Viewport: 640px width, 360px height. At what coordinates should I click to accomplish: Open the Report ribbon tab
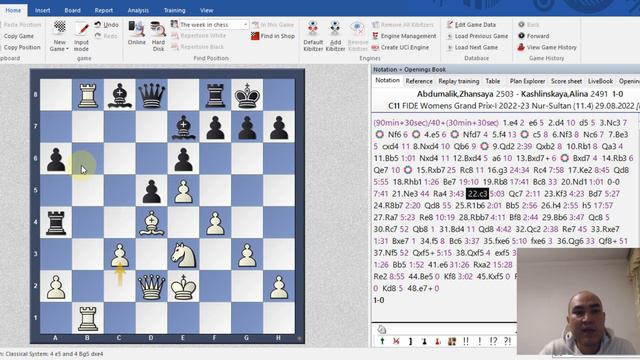click(x=104, y=10)
